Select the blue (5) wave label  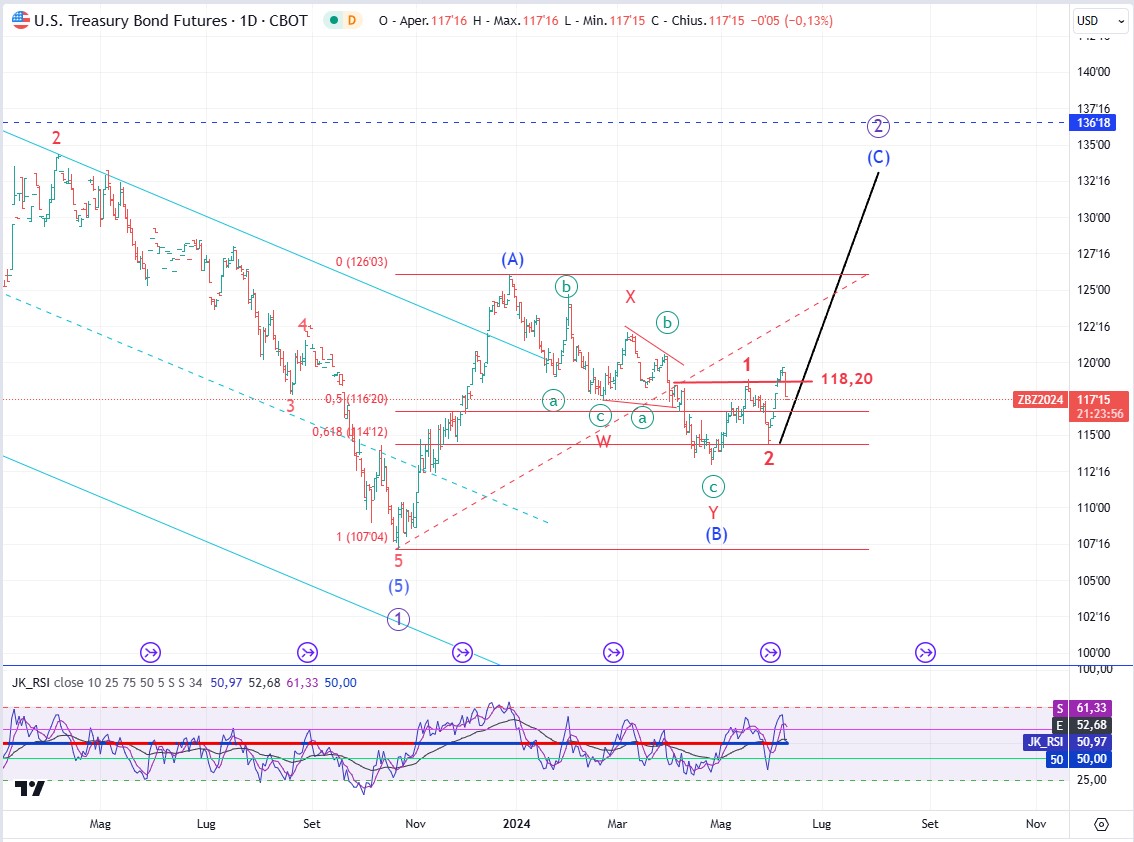point(398,586)
